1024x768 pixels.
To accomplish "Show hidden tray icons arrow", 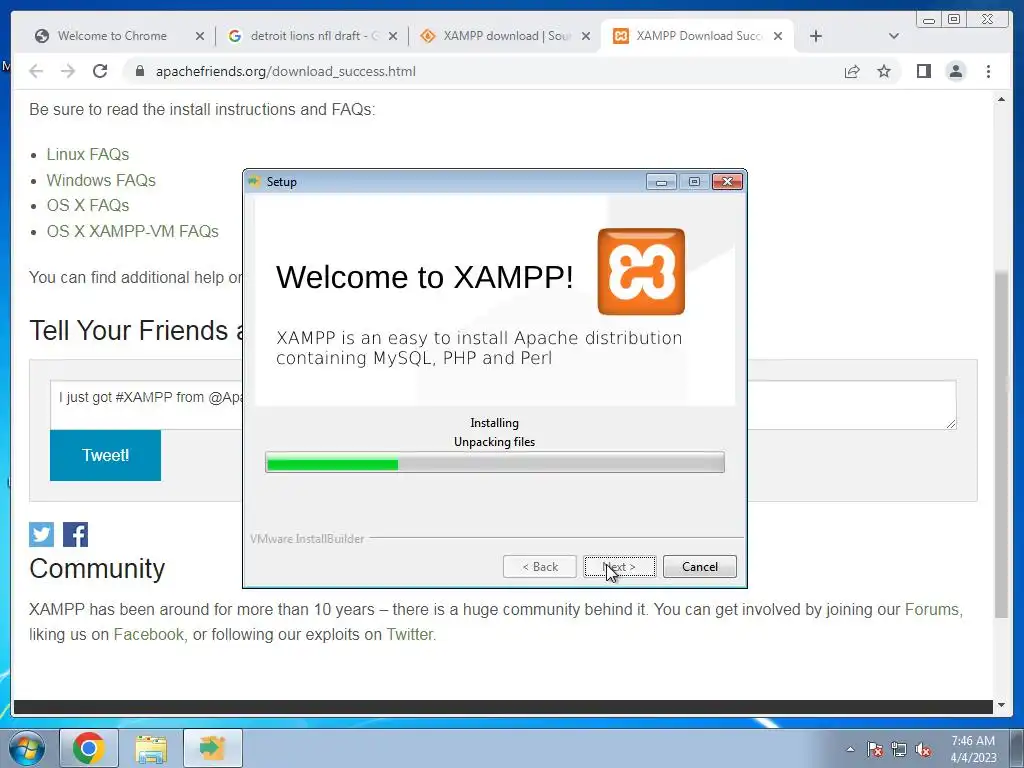I will 850,749.
